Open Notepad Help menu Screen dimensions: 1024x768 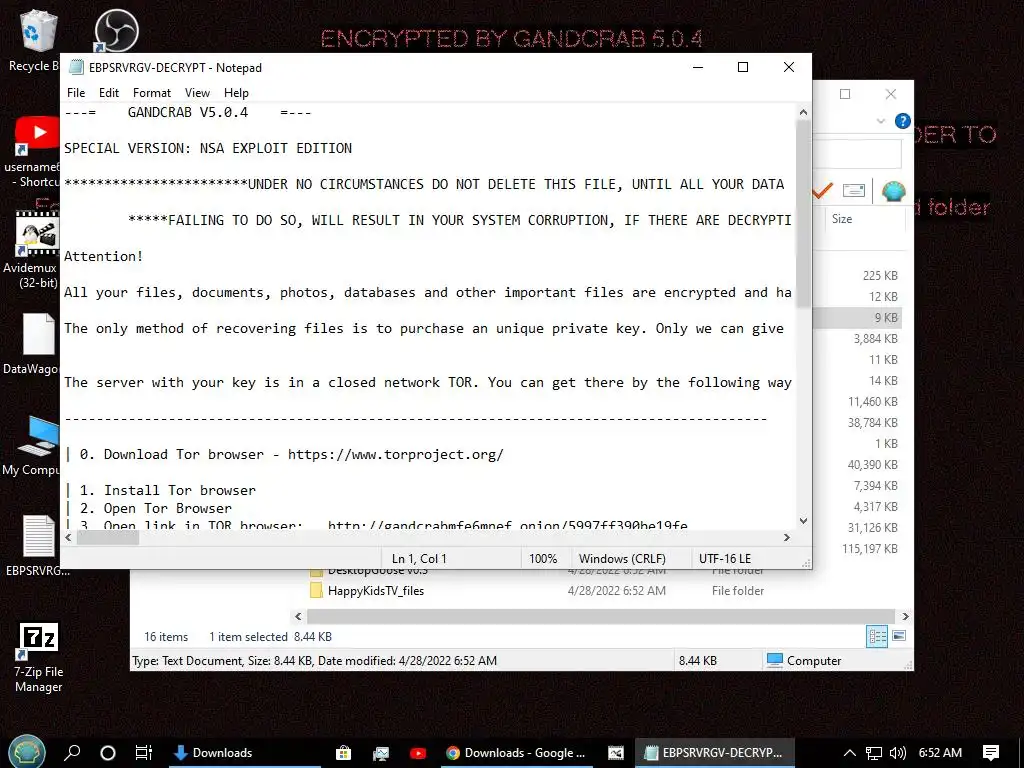(236, 93)
